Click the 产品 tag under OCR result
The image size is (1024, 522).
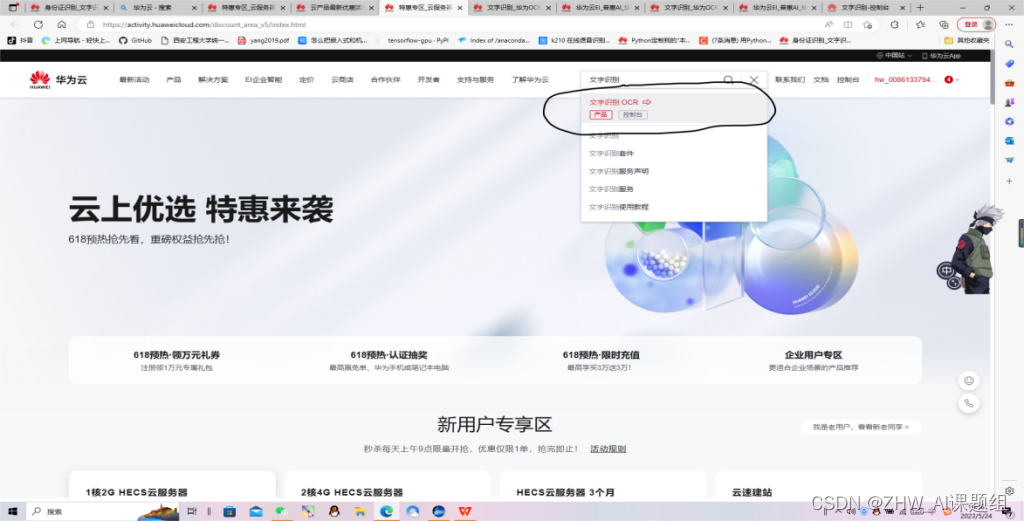pyautogui.click(x=601, y=114)
